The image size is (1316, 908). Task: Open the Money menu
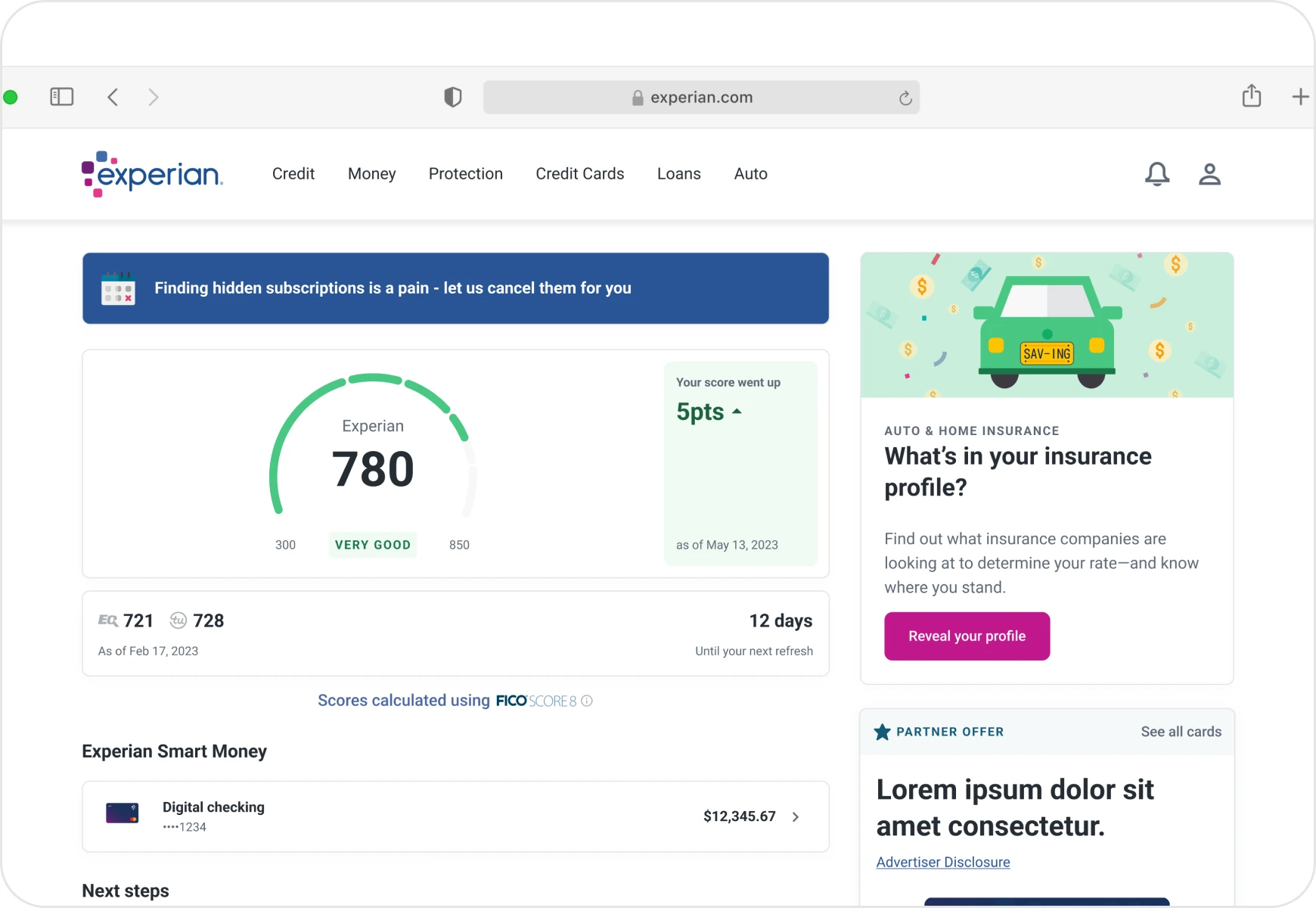pyautogui.click(x=371, y=174)
